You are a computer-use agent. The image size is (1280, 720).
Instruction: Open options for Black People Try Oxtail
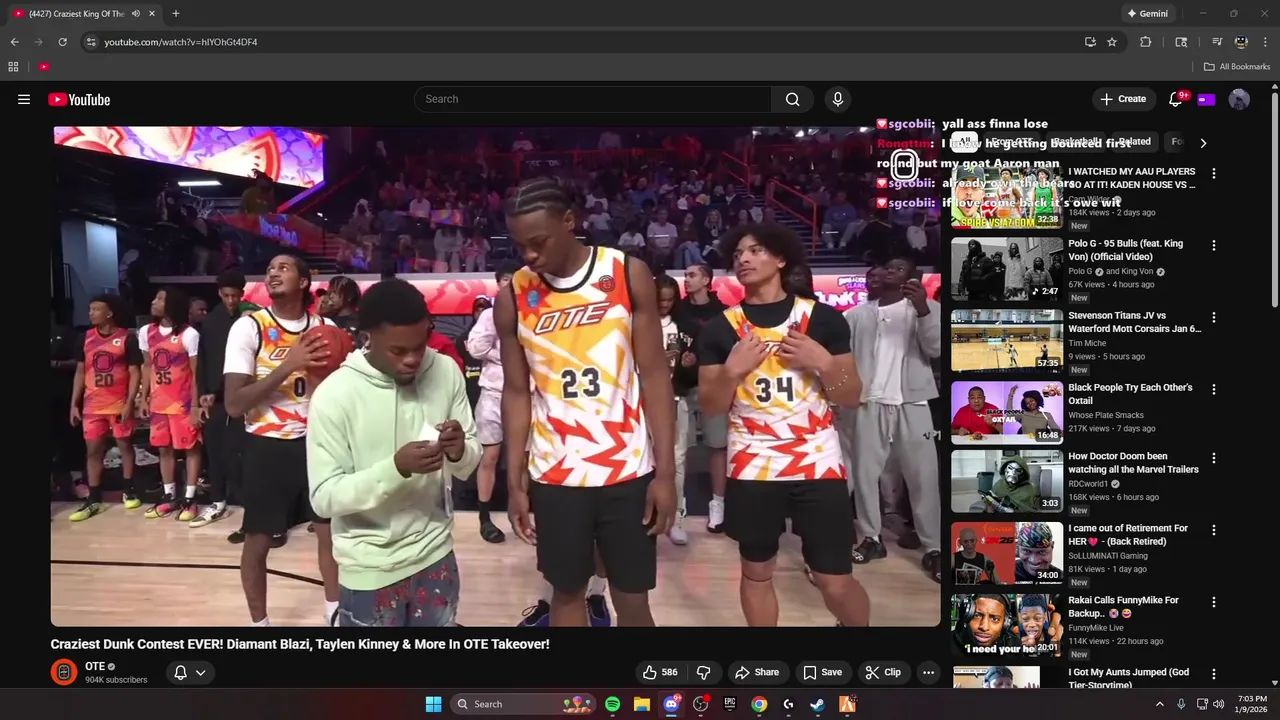tap(1214, 389)
